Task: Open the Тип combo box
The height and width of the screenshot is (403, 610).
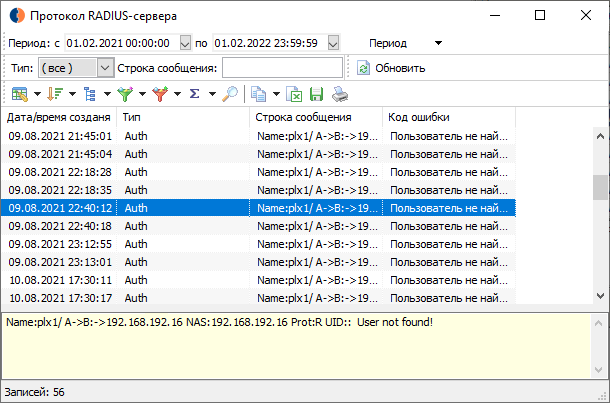Action: tap(105, 68)
